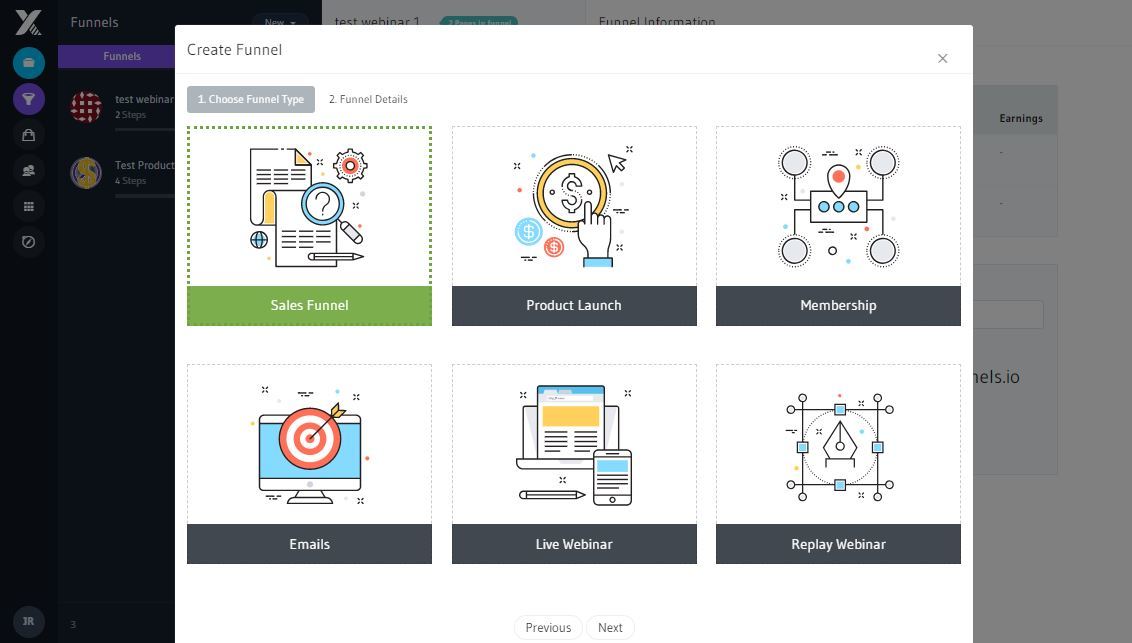The image size is (1132, 643).
Task: Select Test Product funnel avatar
Action: (86, 173)
